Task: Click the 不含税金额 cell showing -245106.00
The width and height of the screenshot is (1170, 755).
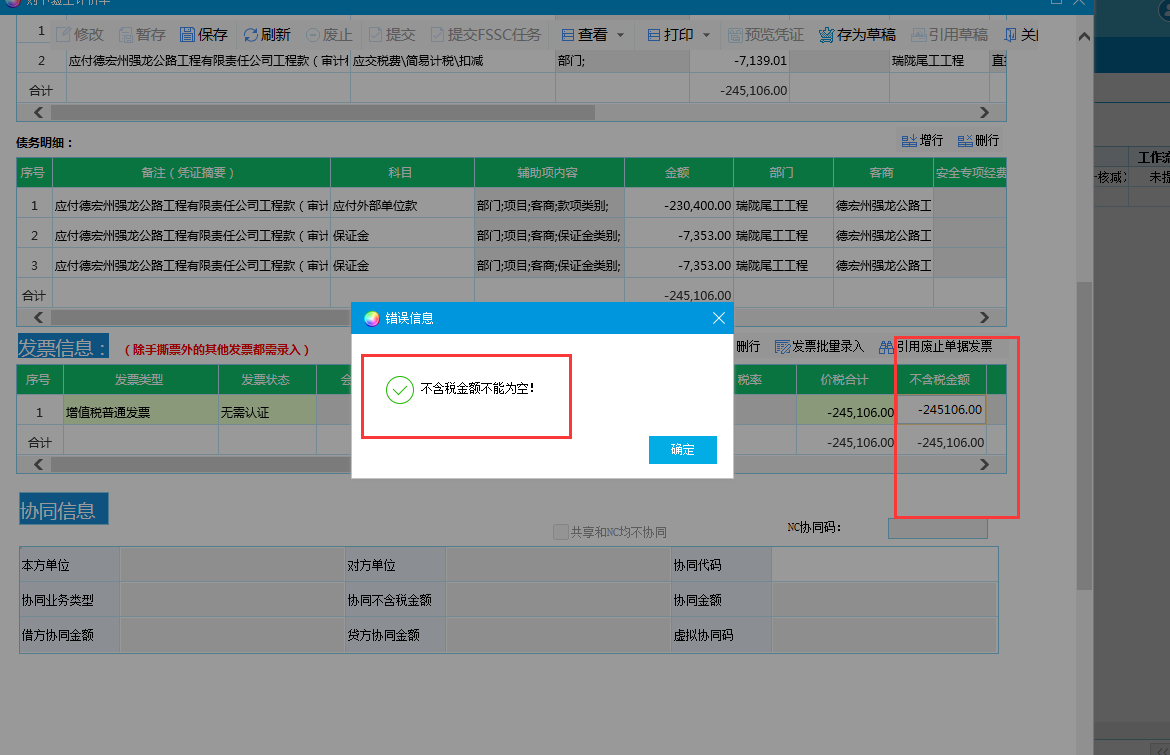Action: tap(941, 410)
